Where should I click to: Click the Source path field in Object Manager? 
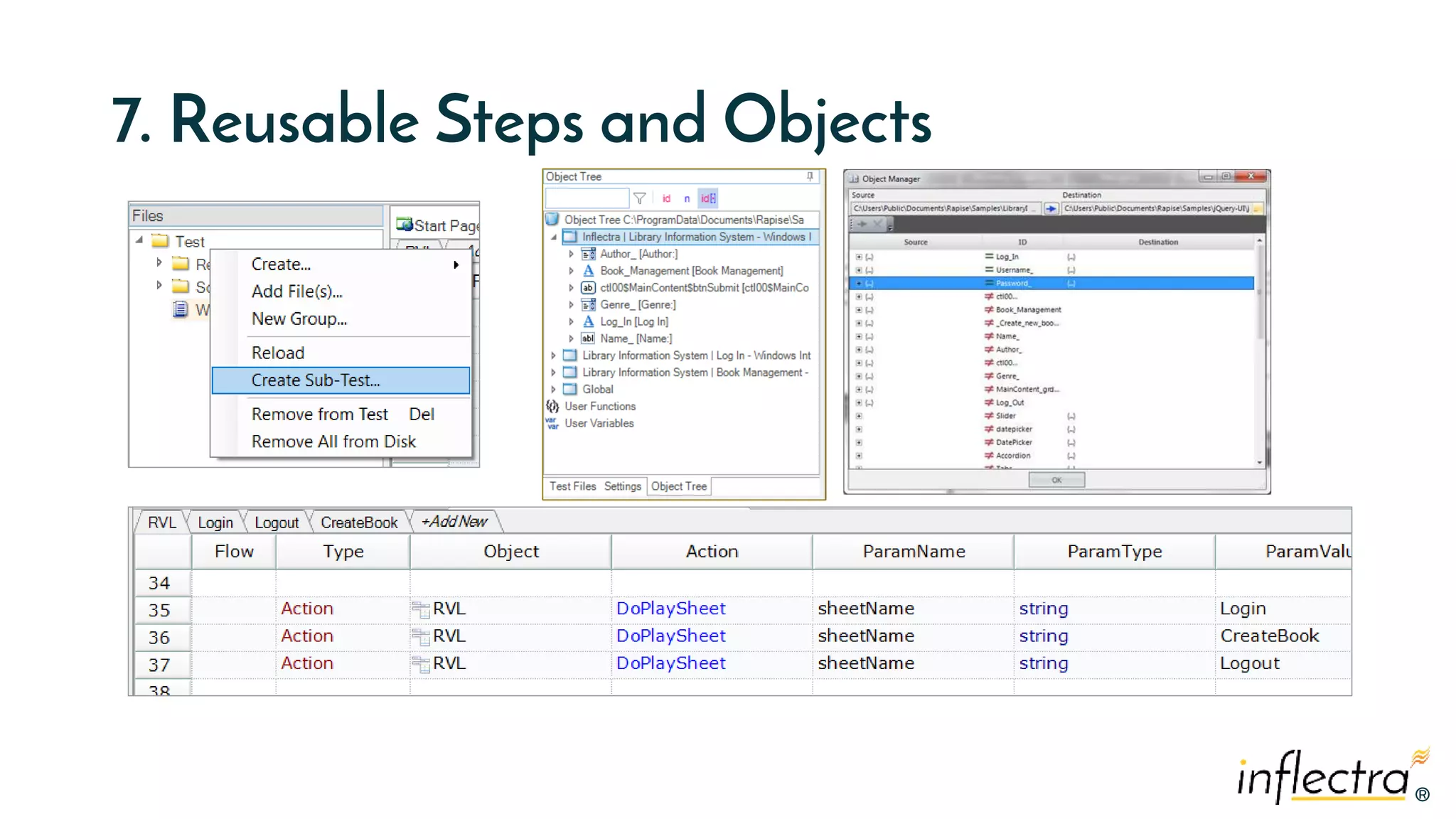tap(946, 208)
